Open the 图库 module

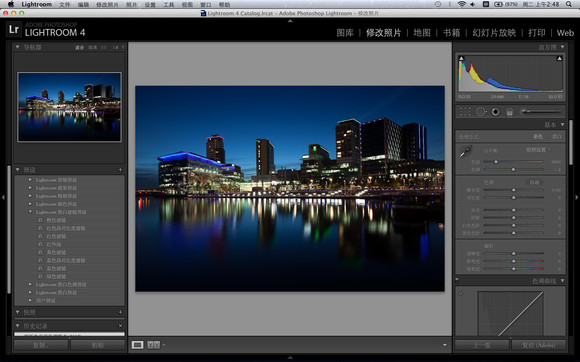pyautogui.click(x=345, y=33)
